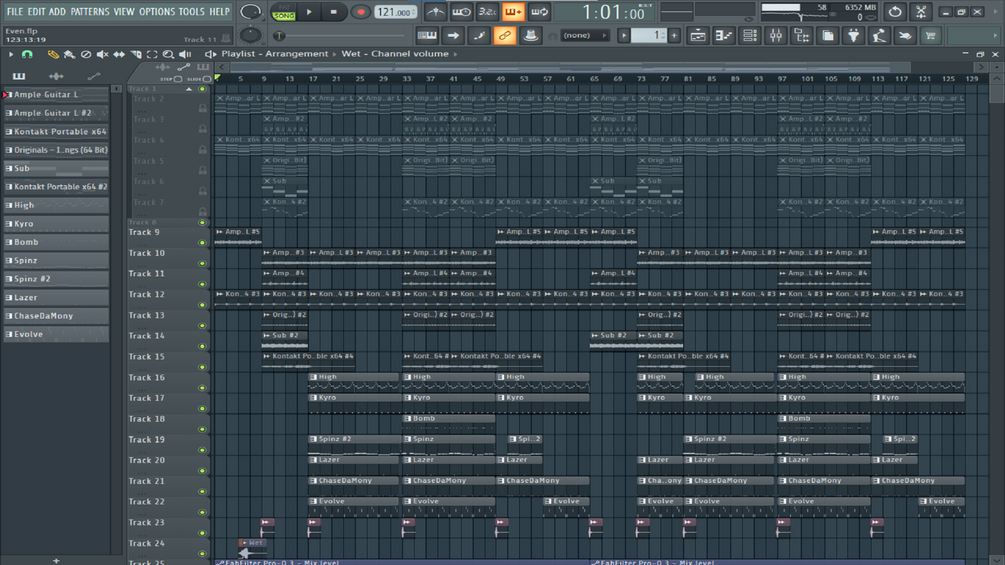This screenshot has height=565, width=1005.
Task: Select the pencil Draw tool in playlist
Action: [x=53, y=54]
